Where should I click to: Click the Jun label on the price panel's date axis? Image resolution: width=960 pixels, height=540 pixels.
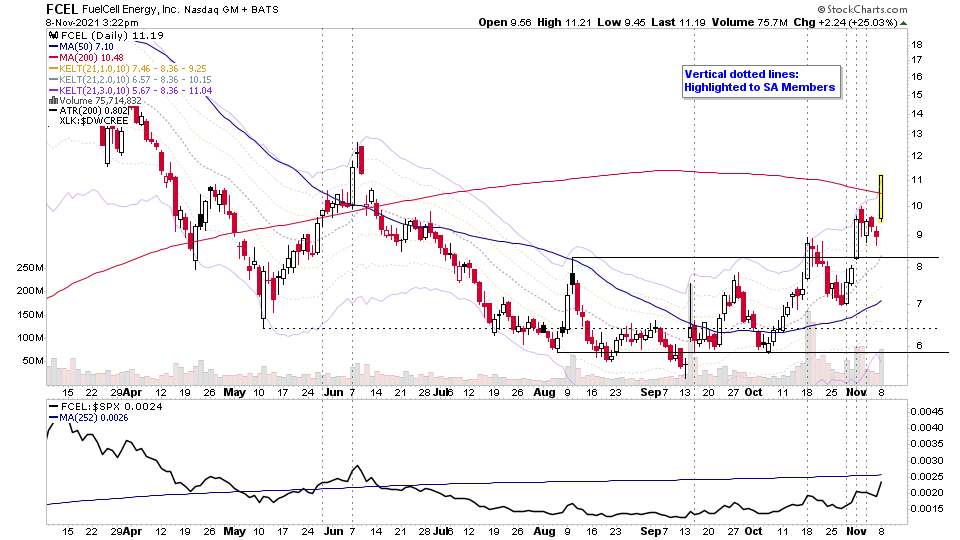(334, 392)
